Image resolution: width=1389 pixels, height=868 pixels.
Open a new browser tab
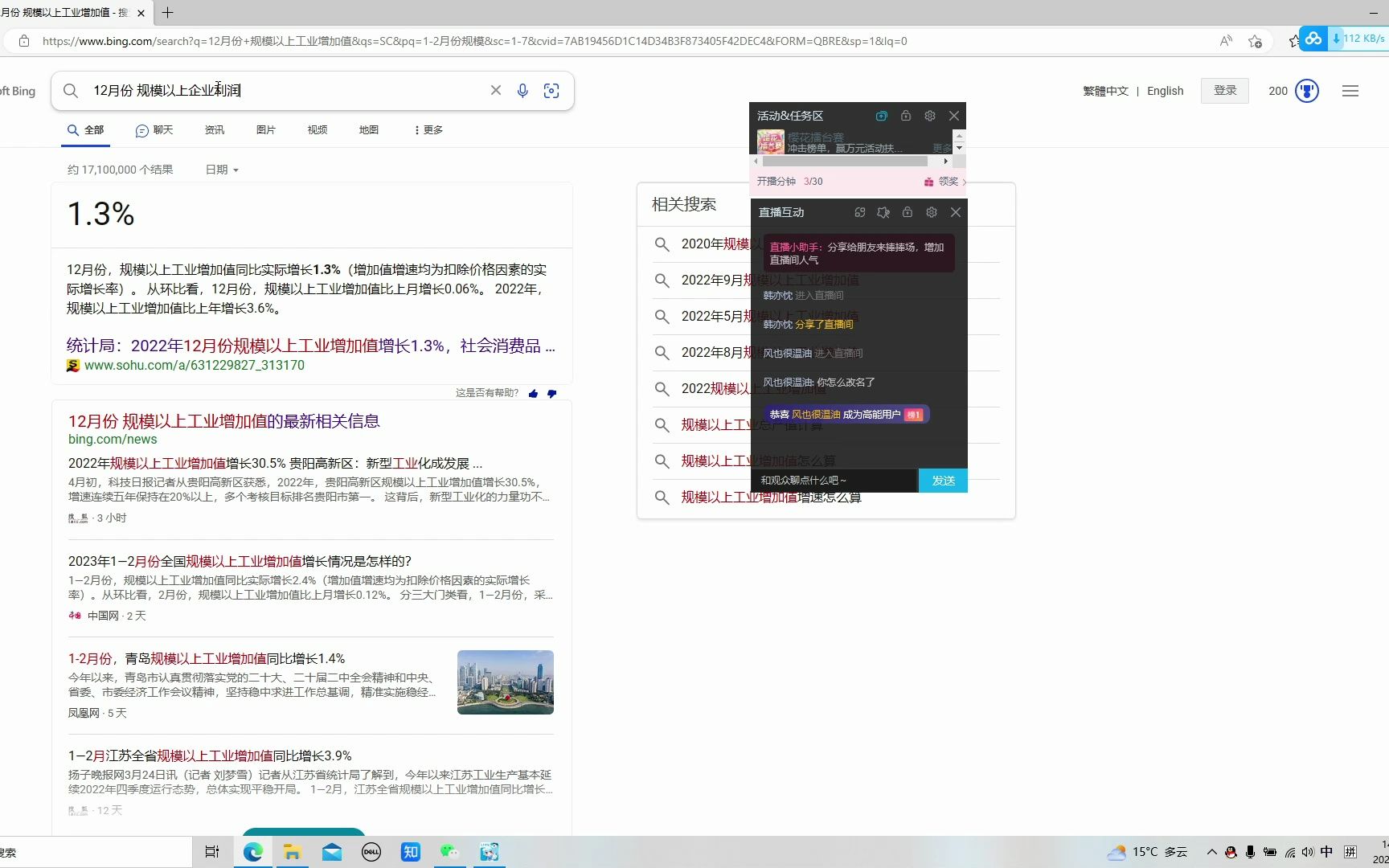167,13
